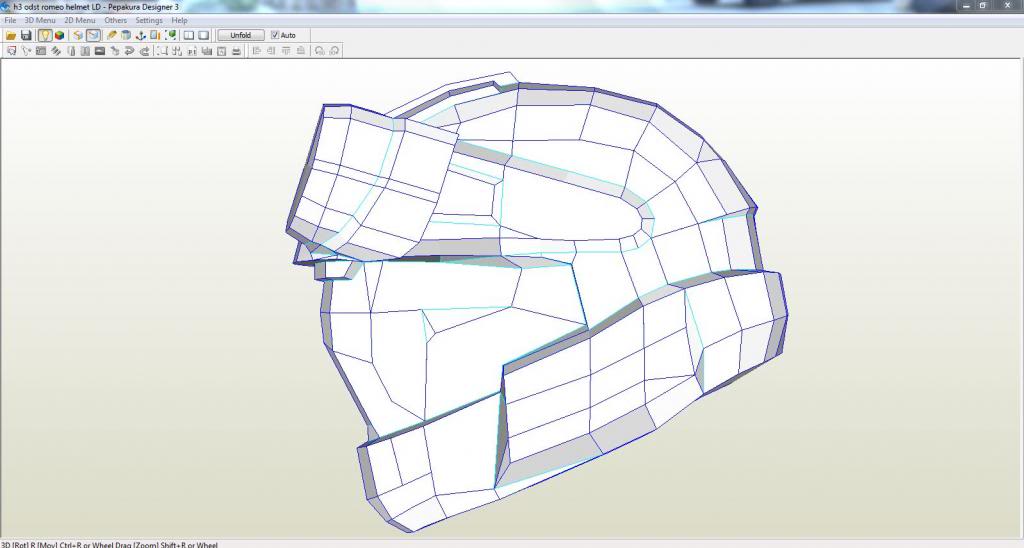The image size is (1024, 548).
Task: Click the third icon in lower toolbar row
Action: pos(40,51)
